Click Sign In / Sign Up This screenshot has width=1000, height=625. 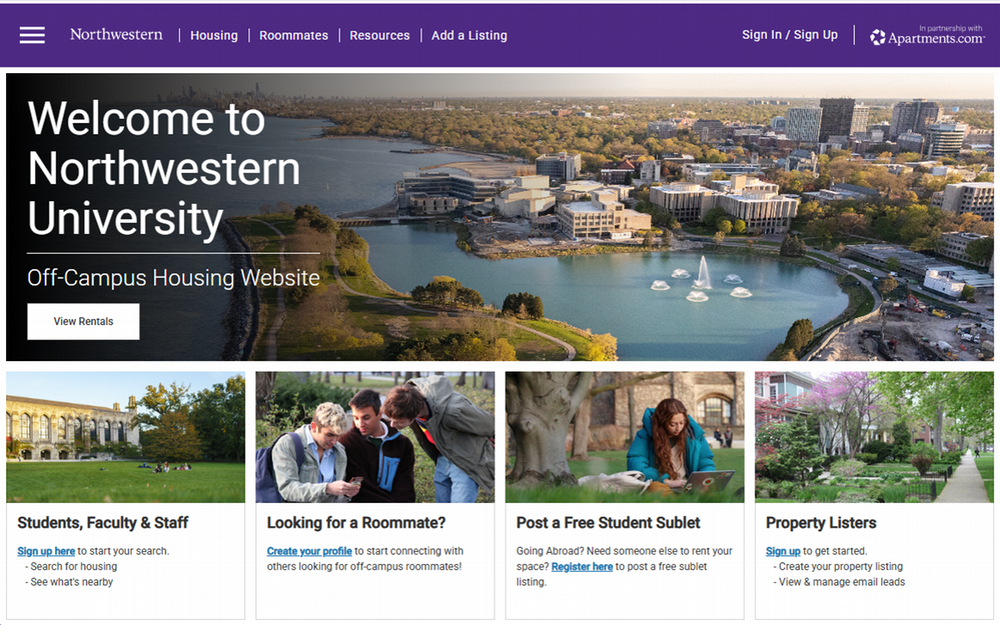tap(789, 34)
